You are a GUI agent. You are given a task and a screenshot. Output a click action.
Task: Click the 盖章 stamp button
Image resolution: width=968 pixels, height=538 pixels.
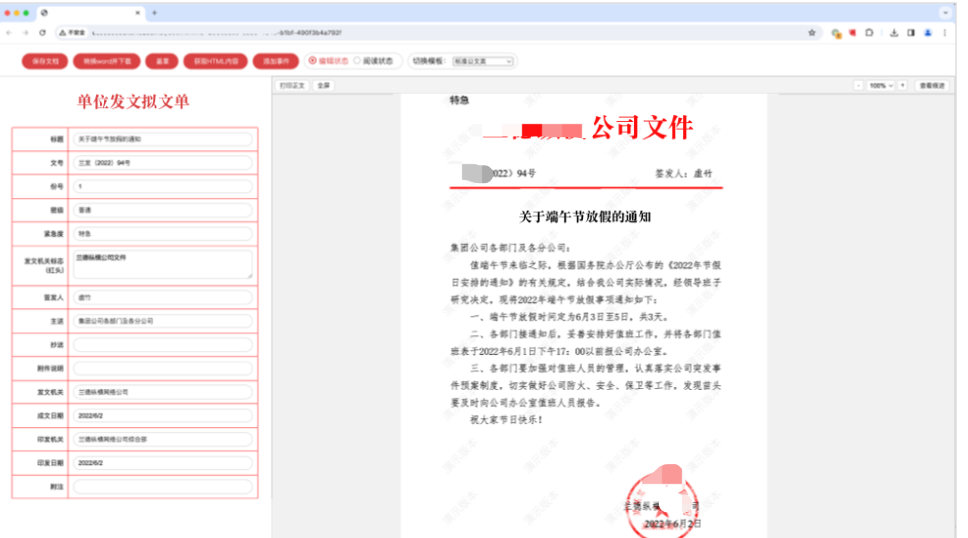click(x=162, y=61)
